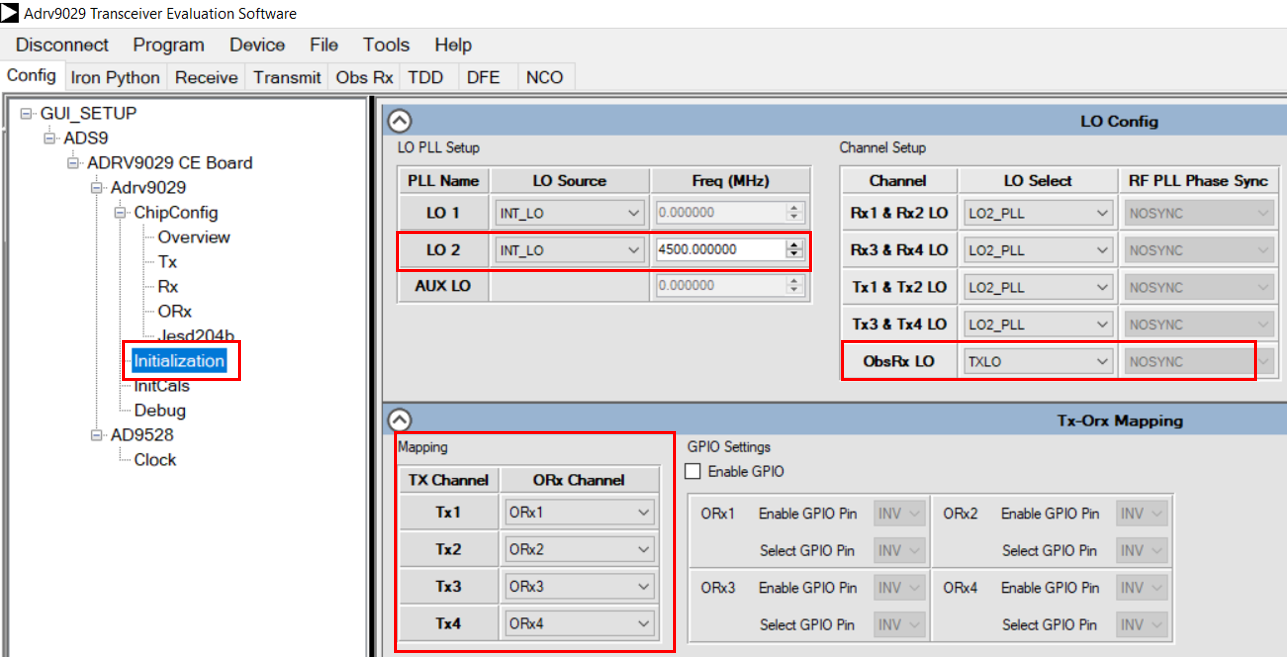Click the Freq (MHz) column header
Viewport: 1287px width, 657px height.
pyautogui.click(x=729, y=181)
